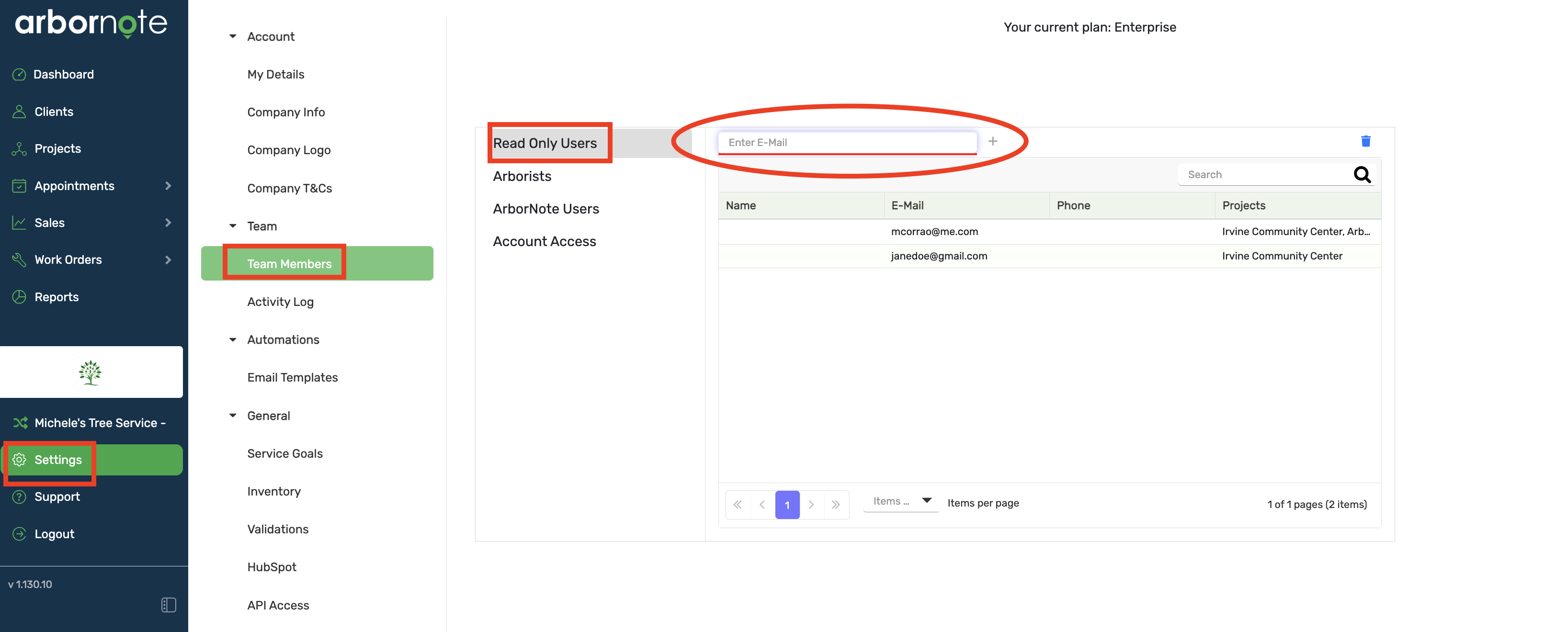Viewport: 1568px width, 632px height.
Task: Click the plus icon beside email field
Action: point(993,141)
